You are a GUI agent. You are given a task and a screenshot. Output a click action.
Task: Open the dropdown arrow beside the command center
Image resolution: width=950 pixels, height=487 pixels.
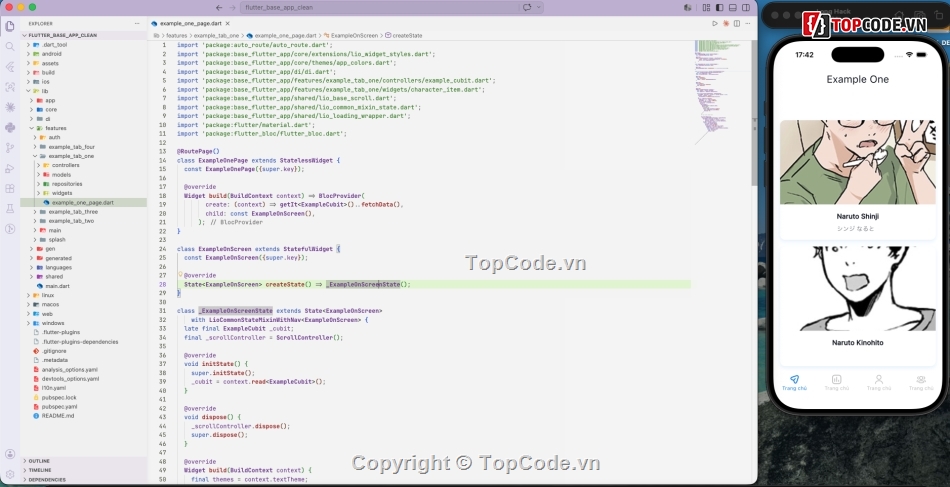[539, 7]
